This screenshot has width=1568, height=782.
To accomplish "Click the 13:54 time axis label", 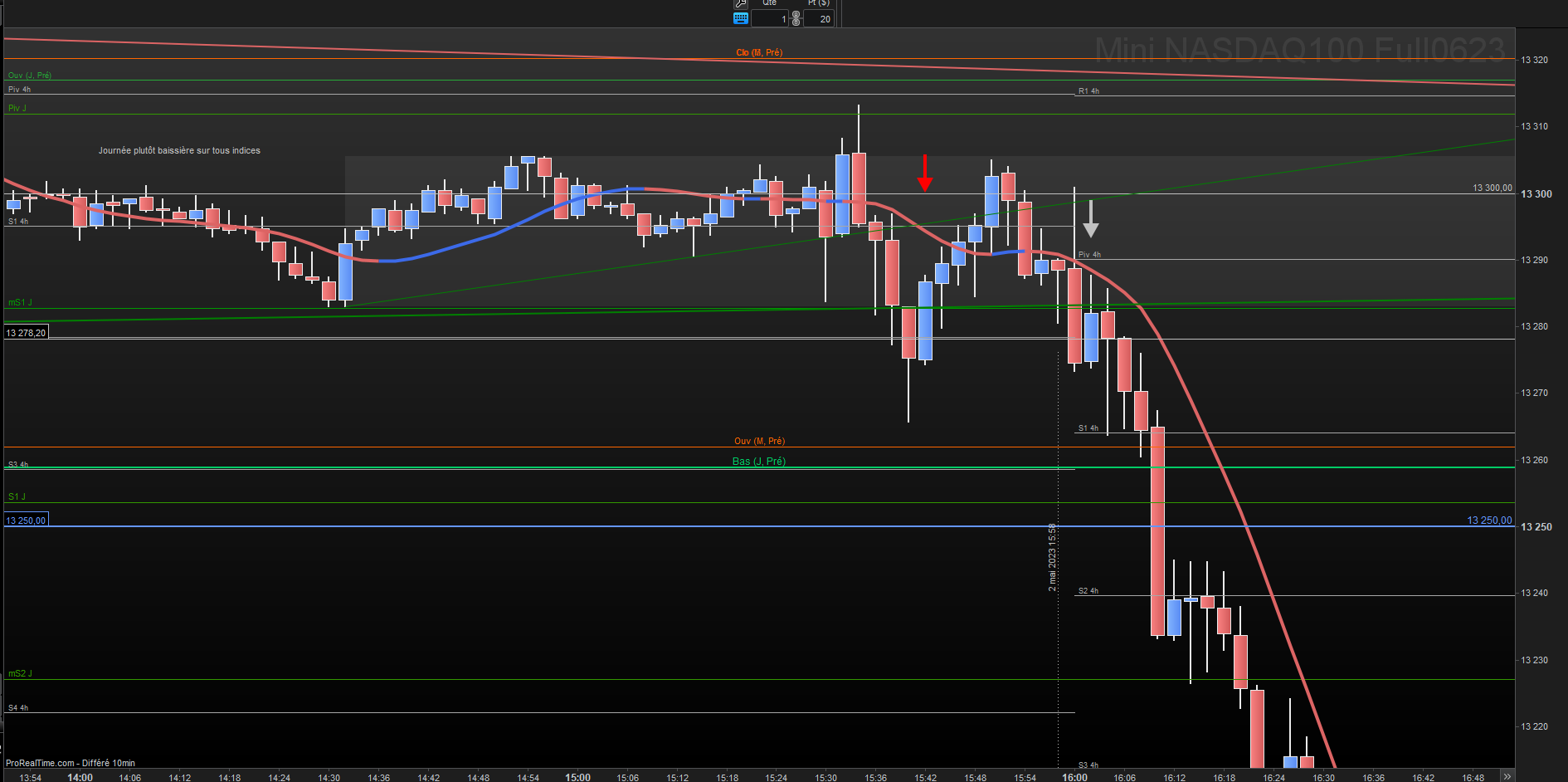I will (x=31, y=778).
